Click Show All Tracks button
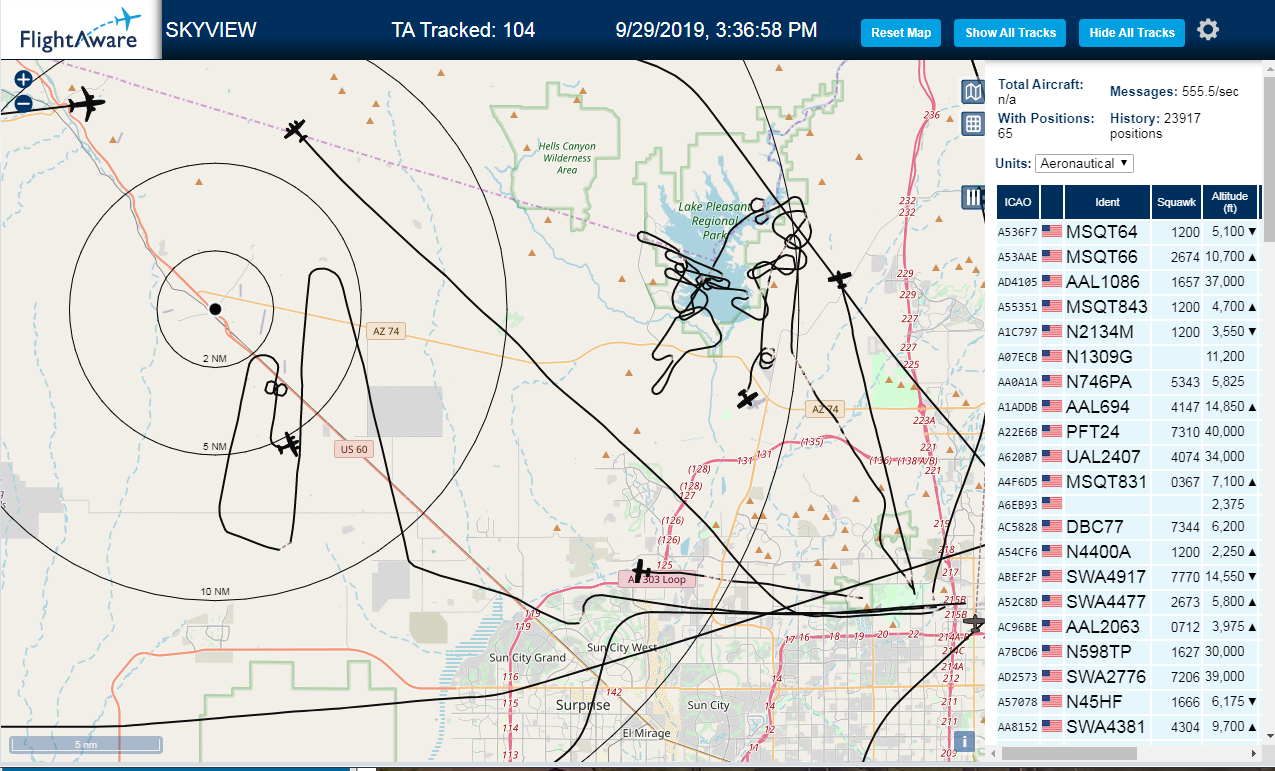 tap(1010, 33)
